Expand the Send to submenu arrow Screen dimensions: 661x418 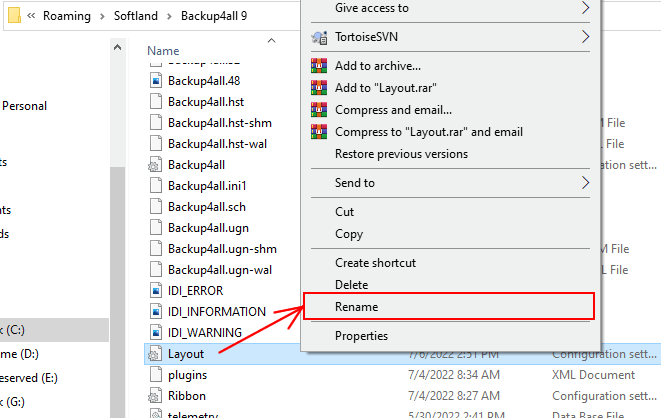pyautogui.click(x=586, y=183)
